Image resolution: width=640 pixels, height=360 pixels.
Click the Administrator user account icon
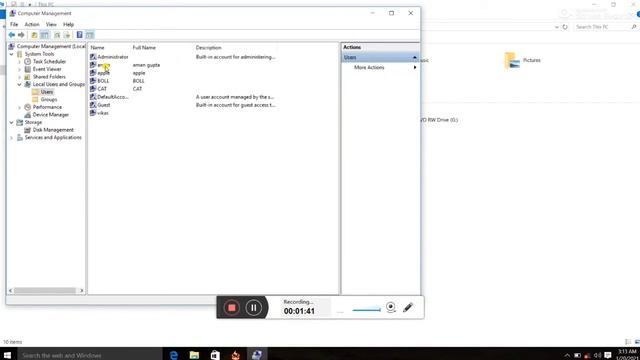(93, 57)
